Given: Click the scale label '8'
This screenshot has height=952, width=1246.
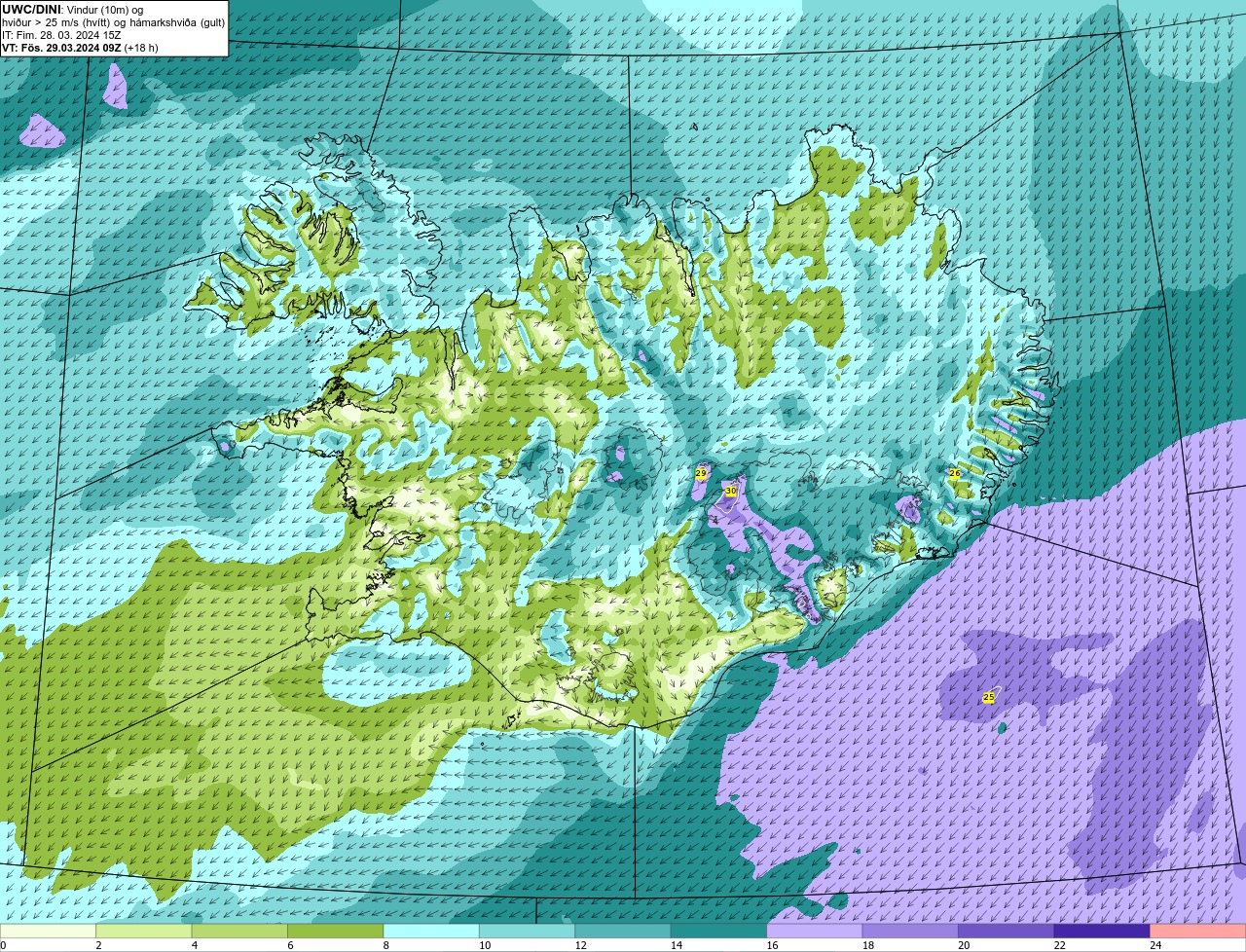Looking at the screenshot, I should pos(385,945).
